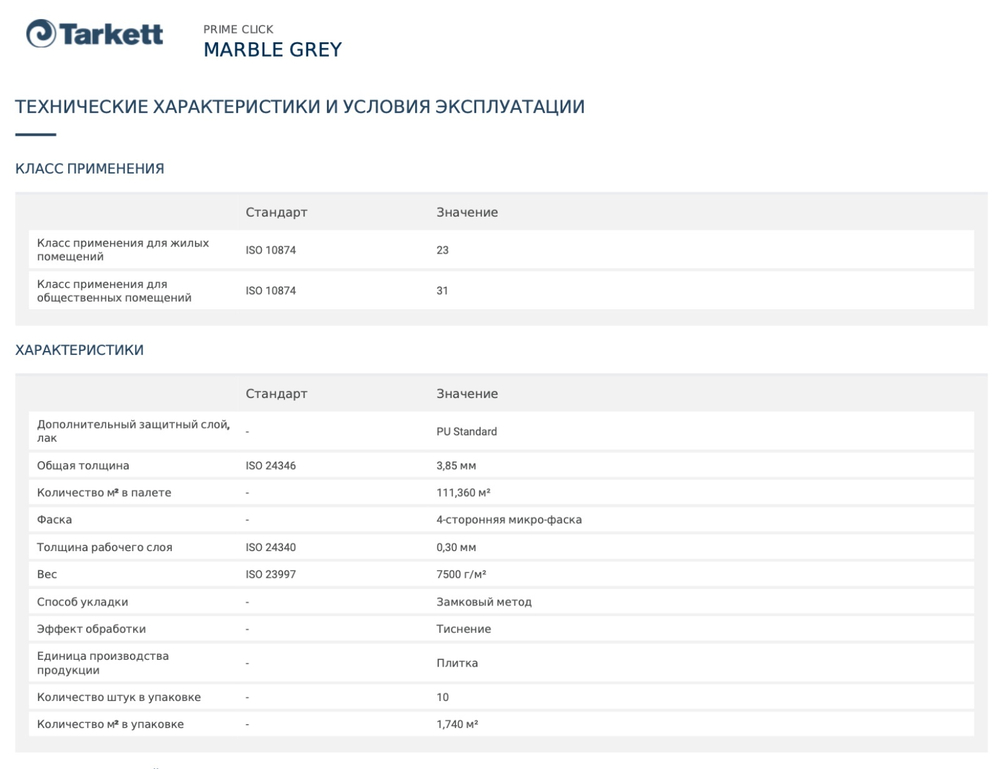Click the ХАРАКТЕРИСТИКИ section header
Image resolution: width=1000 pixels, height=769 pixels.
click(x=79, y=349)
